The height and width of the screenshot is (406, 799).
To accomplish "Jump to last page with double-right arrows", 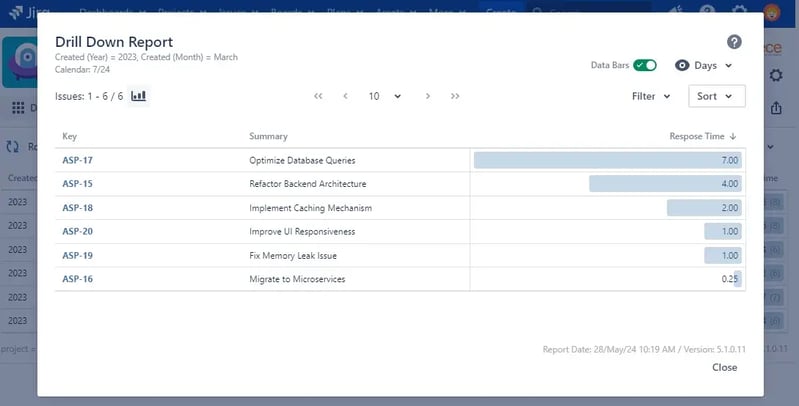I will [x=455, y=96].
